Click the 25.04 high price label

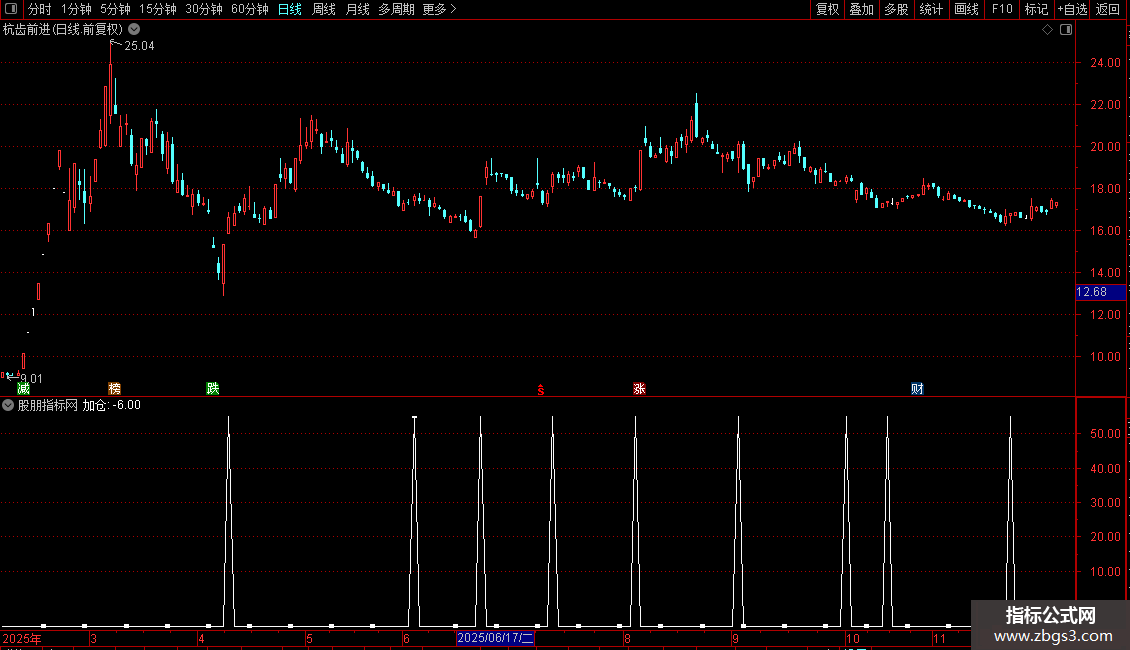coord(139,46)
